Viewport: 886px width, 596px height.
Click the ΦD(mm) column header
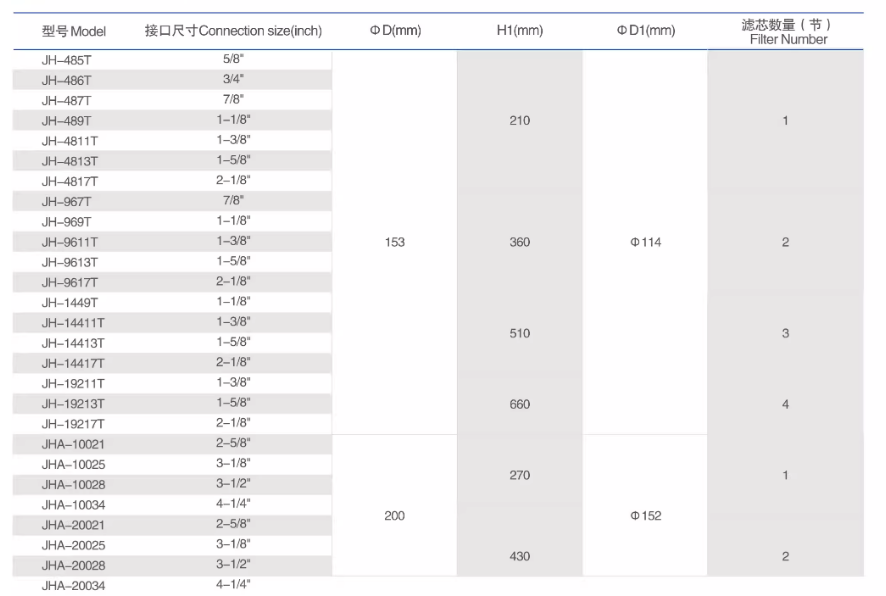[395, 31]
